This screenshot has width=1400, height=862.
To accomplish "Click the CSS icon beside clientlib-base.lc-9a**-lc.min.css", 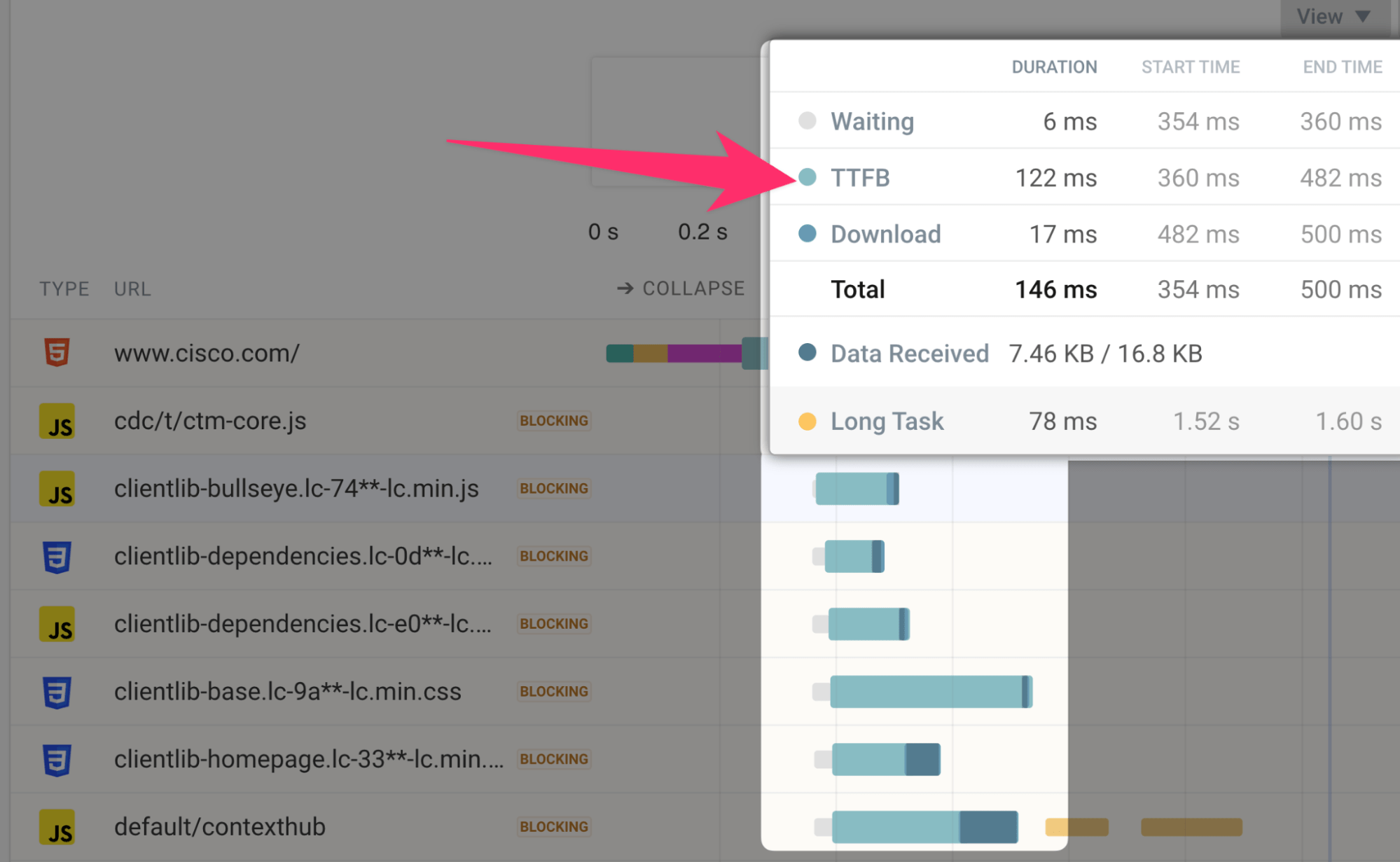I will tap(58, 691).
